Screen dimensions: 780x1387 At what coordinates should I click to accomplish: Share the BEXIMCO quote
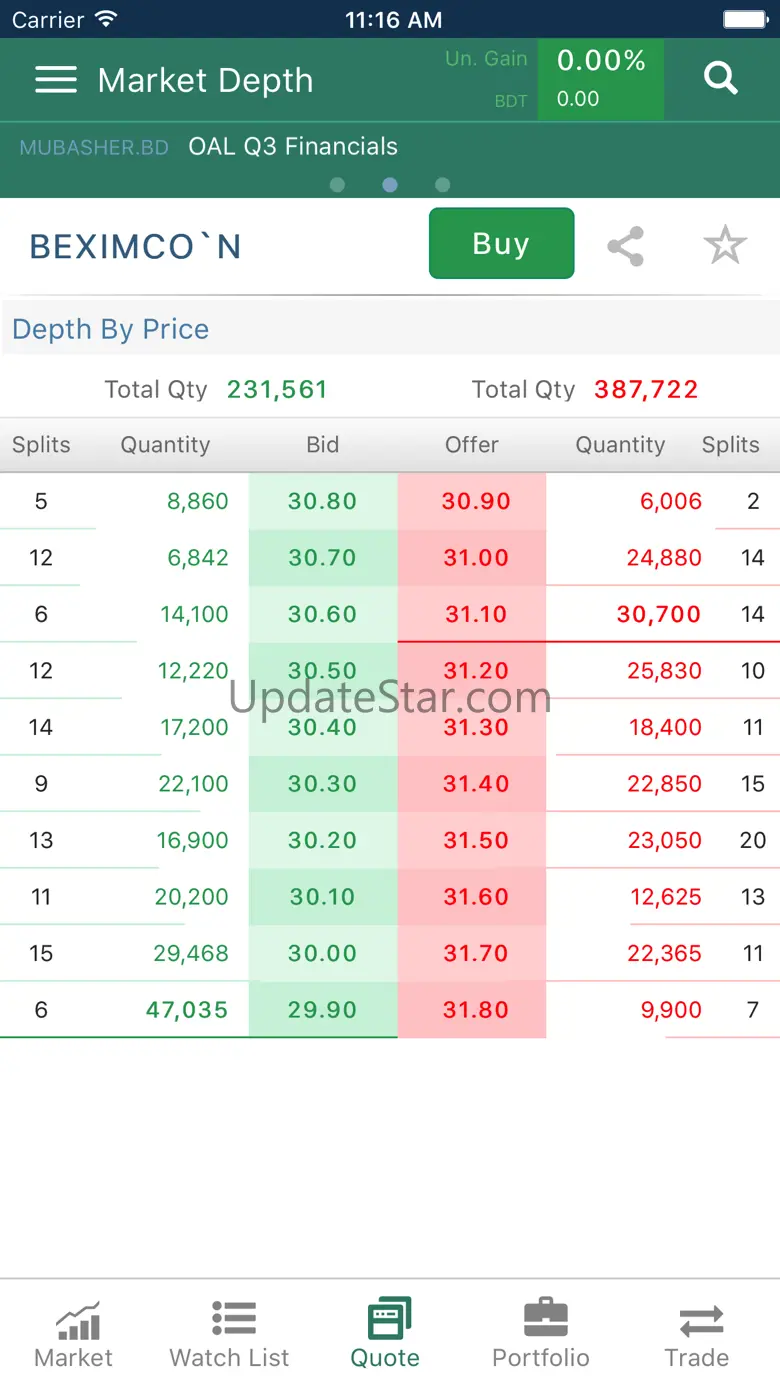tap(626, 246)
